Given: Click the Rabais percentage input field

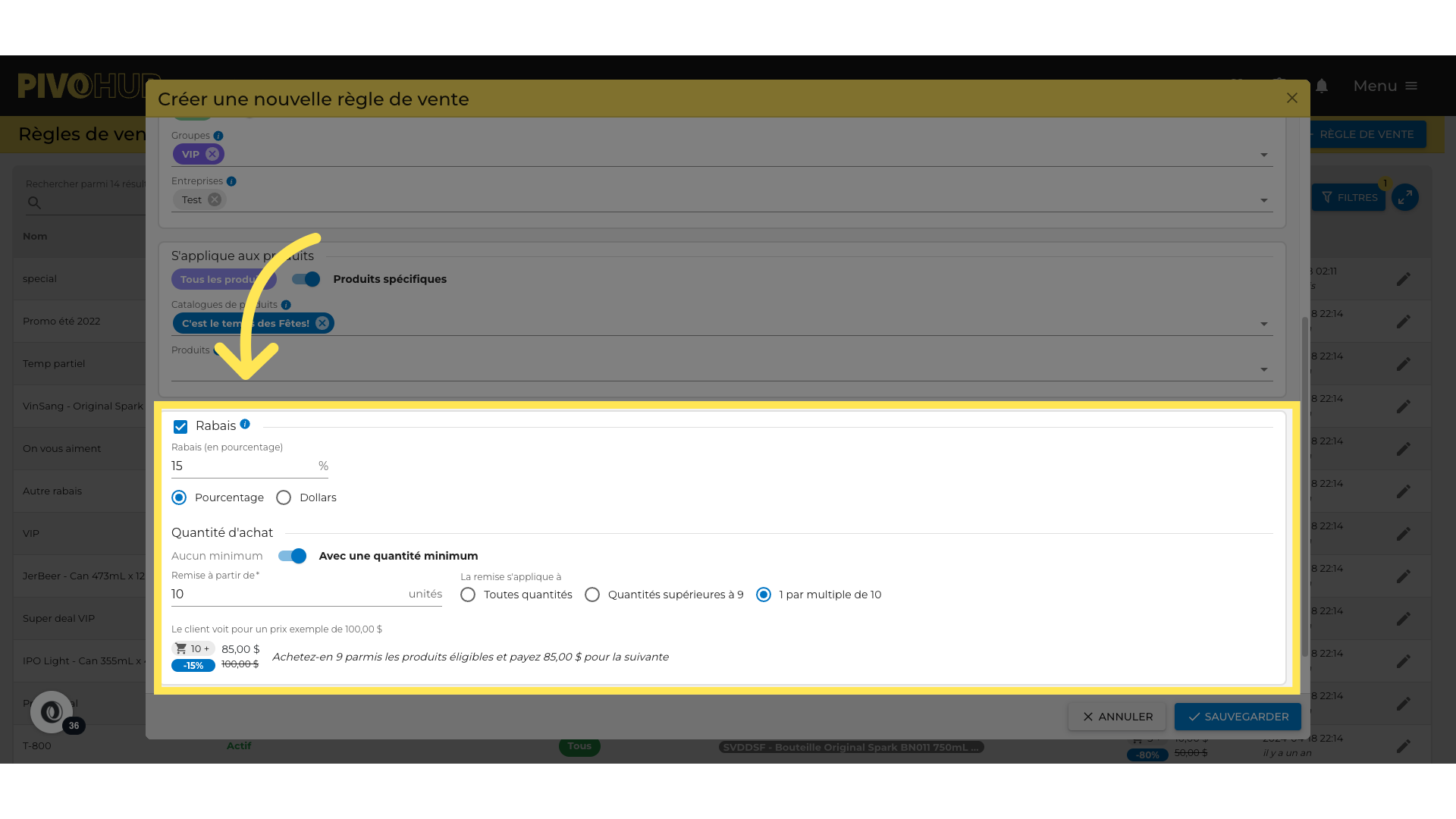Looking at the screenshot, I should pos(243,466).
